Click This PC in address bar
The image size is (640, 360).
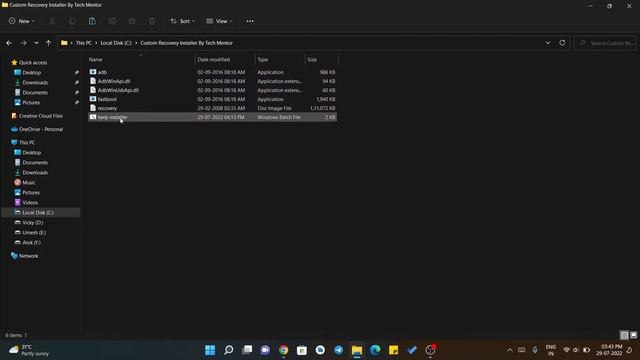(84, 43)
